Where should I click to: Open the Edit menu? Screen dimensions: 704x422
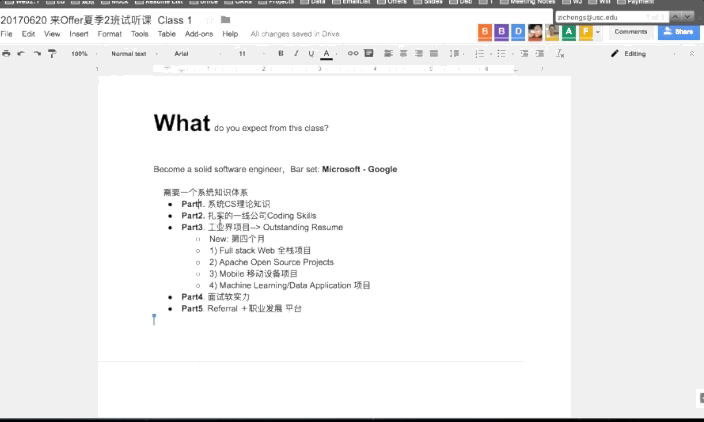tap(28, 34)
